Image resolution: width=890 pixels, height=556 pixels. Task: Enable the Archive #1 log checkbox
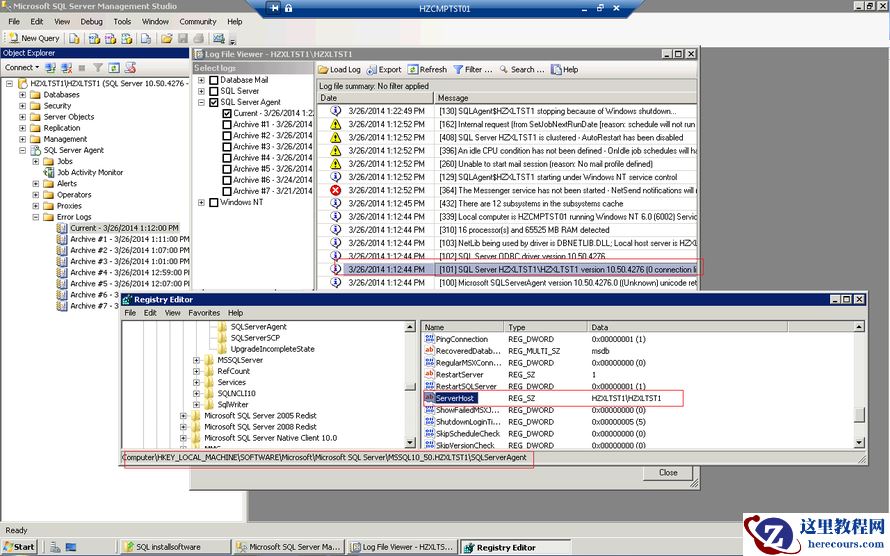[x=227, y=124]
